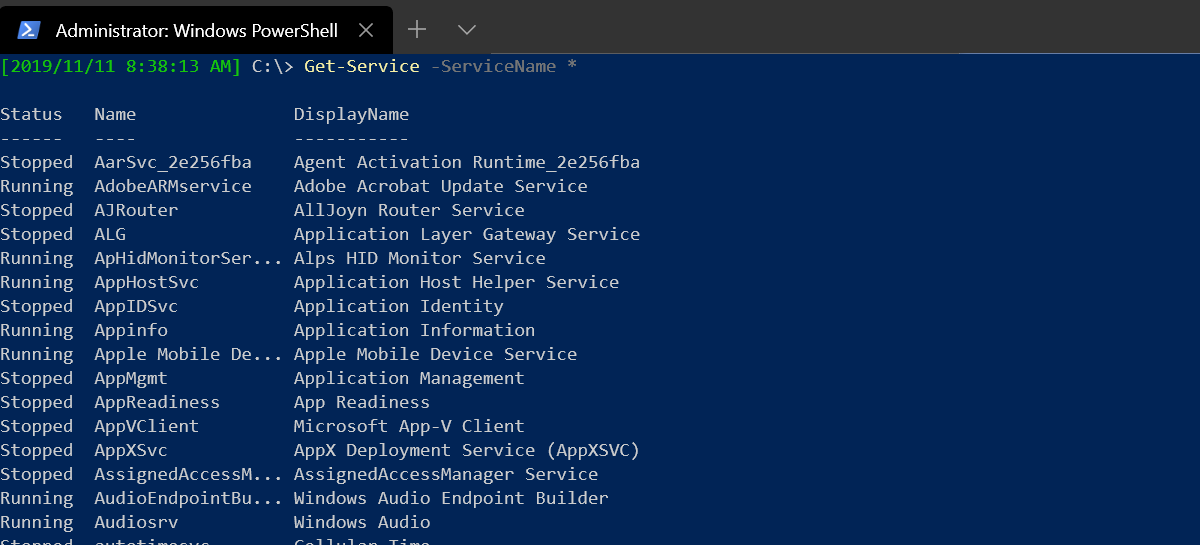
Task: Click the wildcard asterisk argument
Action: coord(571,66)
